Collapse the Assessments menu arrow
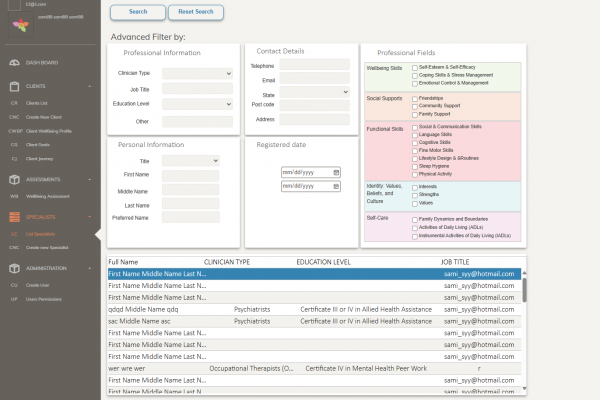Screen dimensions: 600x400 point(90,179)
